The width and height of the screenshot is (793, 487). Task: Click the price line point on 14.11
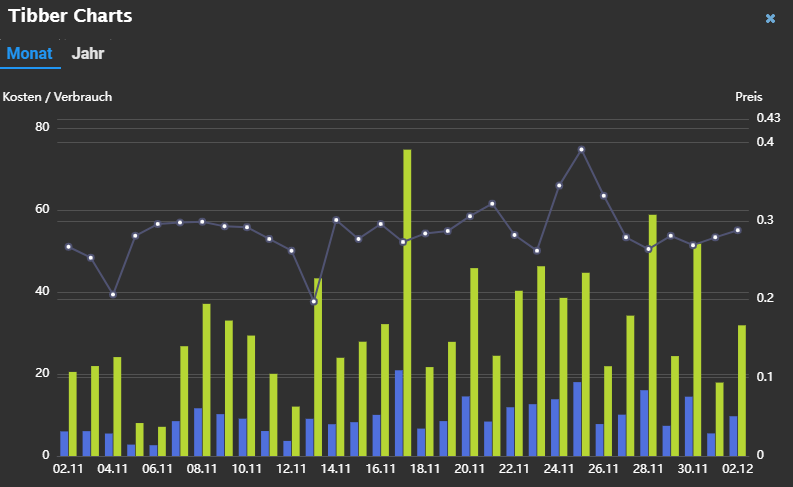(x=336, y=220)
